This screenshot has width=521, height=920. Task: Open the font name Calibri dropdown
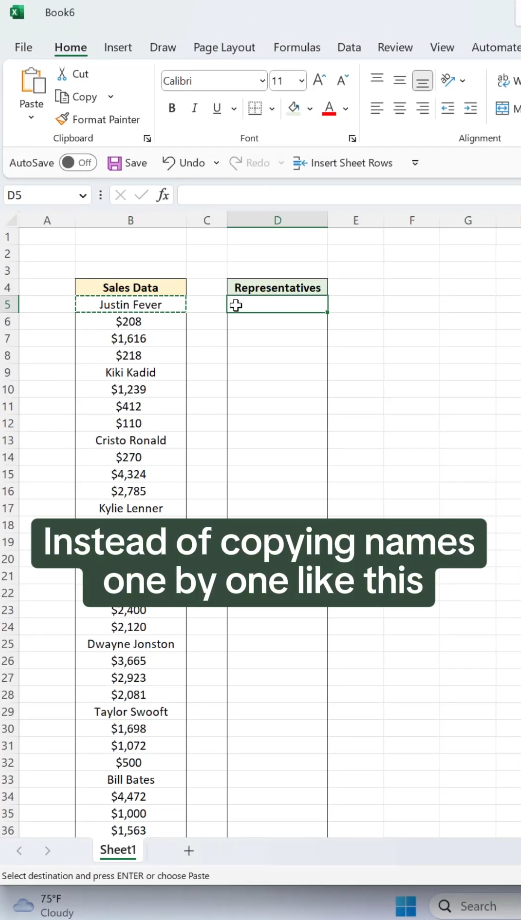point(262,81)
